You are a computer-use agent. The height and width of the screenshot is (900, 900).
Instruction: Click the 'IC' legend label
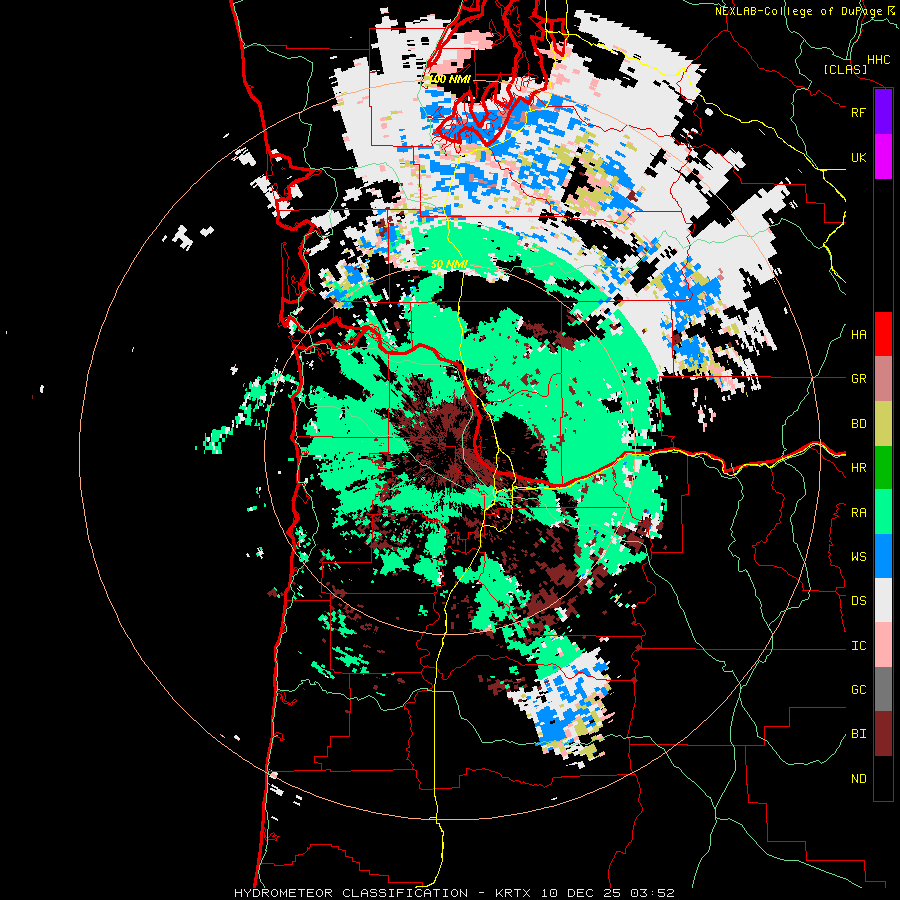pos(859,646)
